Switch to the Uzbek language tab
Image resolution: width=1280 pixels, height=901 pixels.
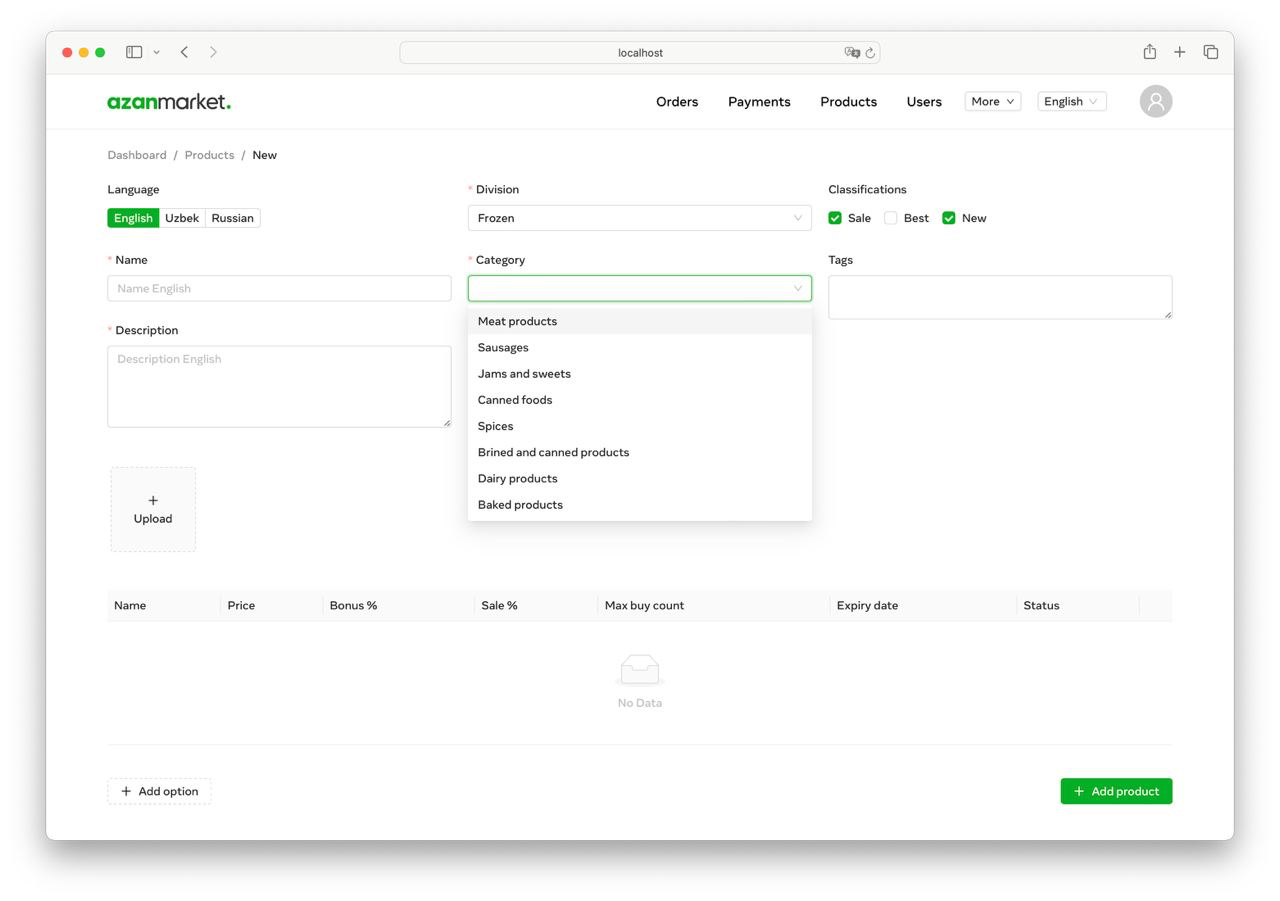pos(181,217)
